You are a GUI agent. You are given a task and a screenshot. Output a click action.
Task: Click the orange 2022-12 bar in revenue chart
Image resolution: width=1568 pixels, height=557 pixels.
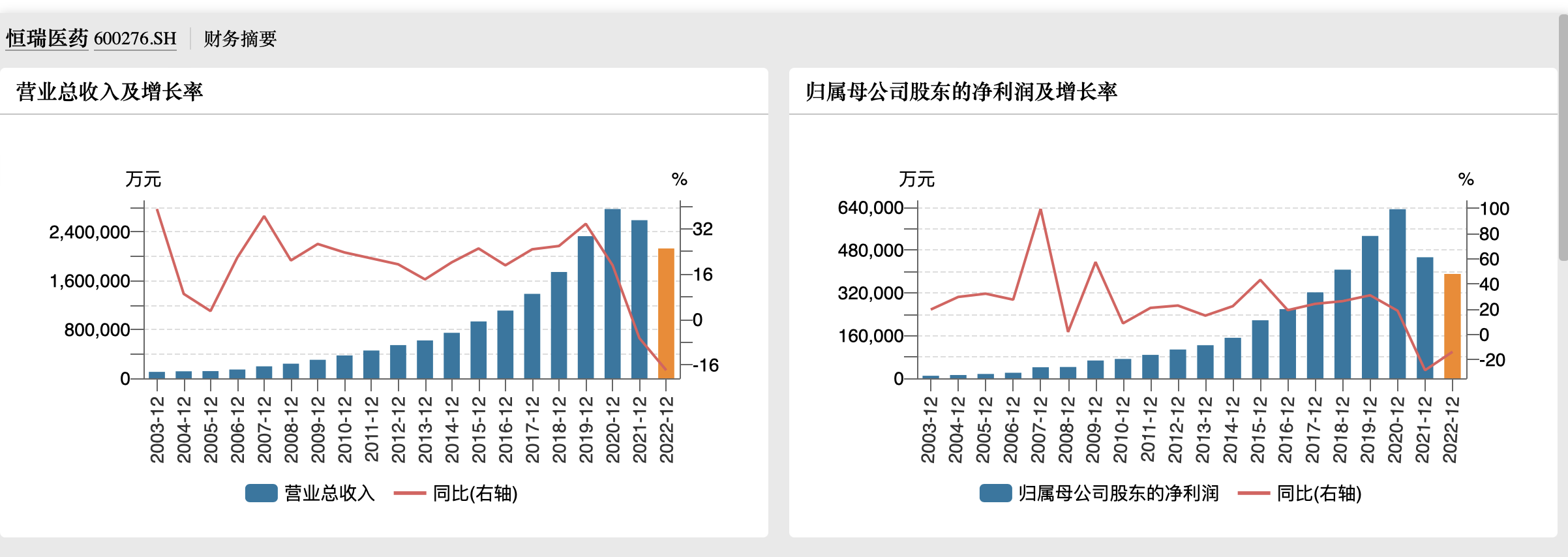pos(666,313)
